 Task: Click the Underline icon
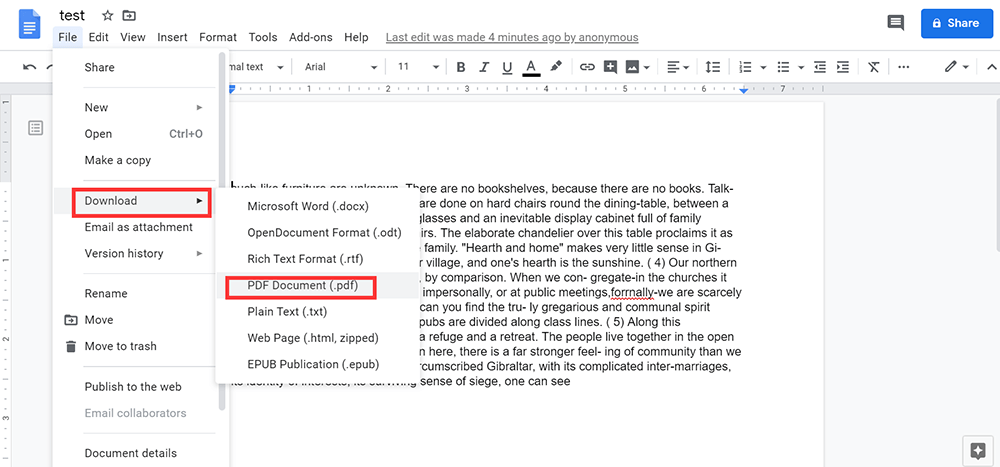[507, 67]
